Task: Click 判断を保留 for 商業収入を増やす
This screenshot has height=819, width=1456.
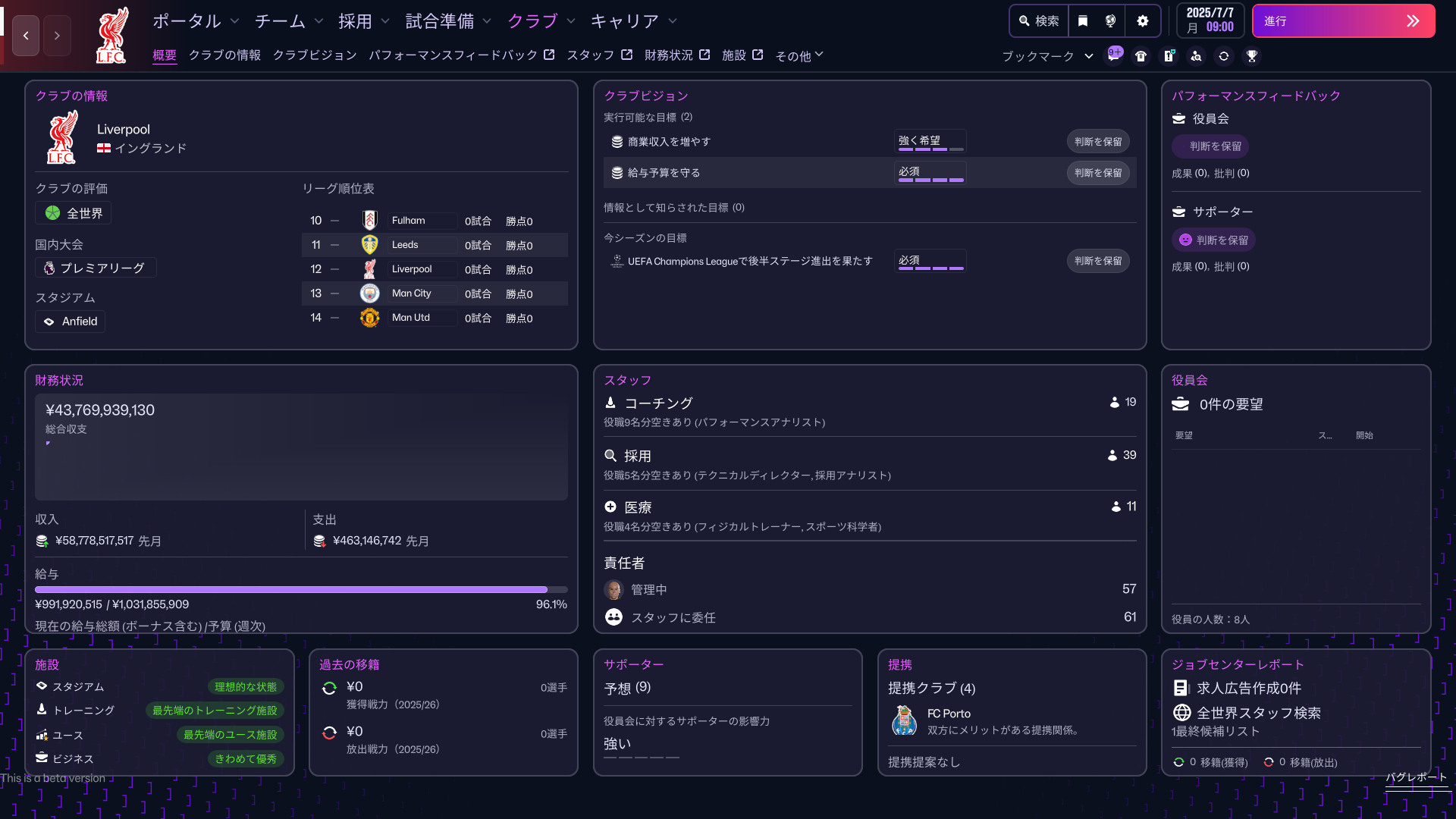Action: (x=1098, y=142)
